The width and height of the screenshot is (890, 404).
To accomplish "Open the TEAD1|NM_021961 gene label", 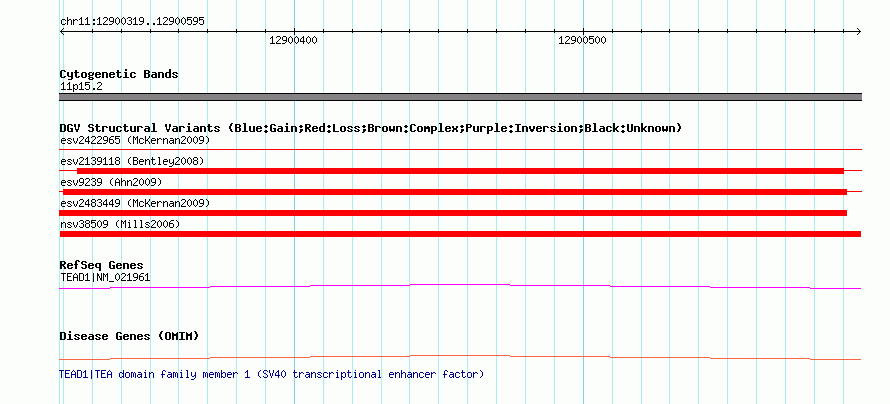I will [105, 277].
